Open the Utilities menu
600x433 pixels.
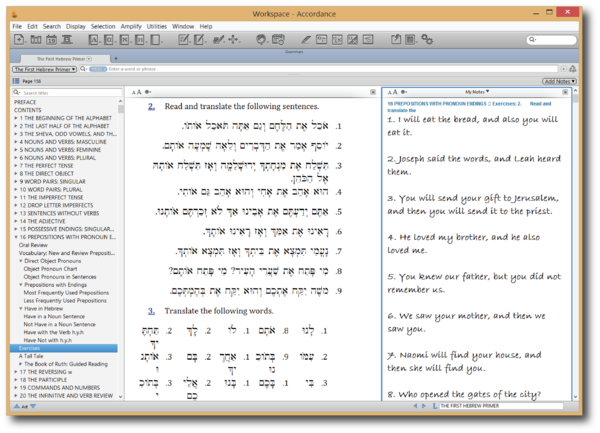click(x=155, y=25)
